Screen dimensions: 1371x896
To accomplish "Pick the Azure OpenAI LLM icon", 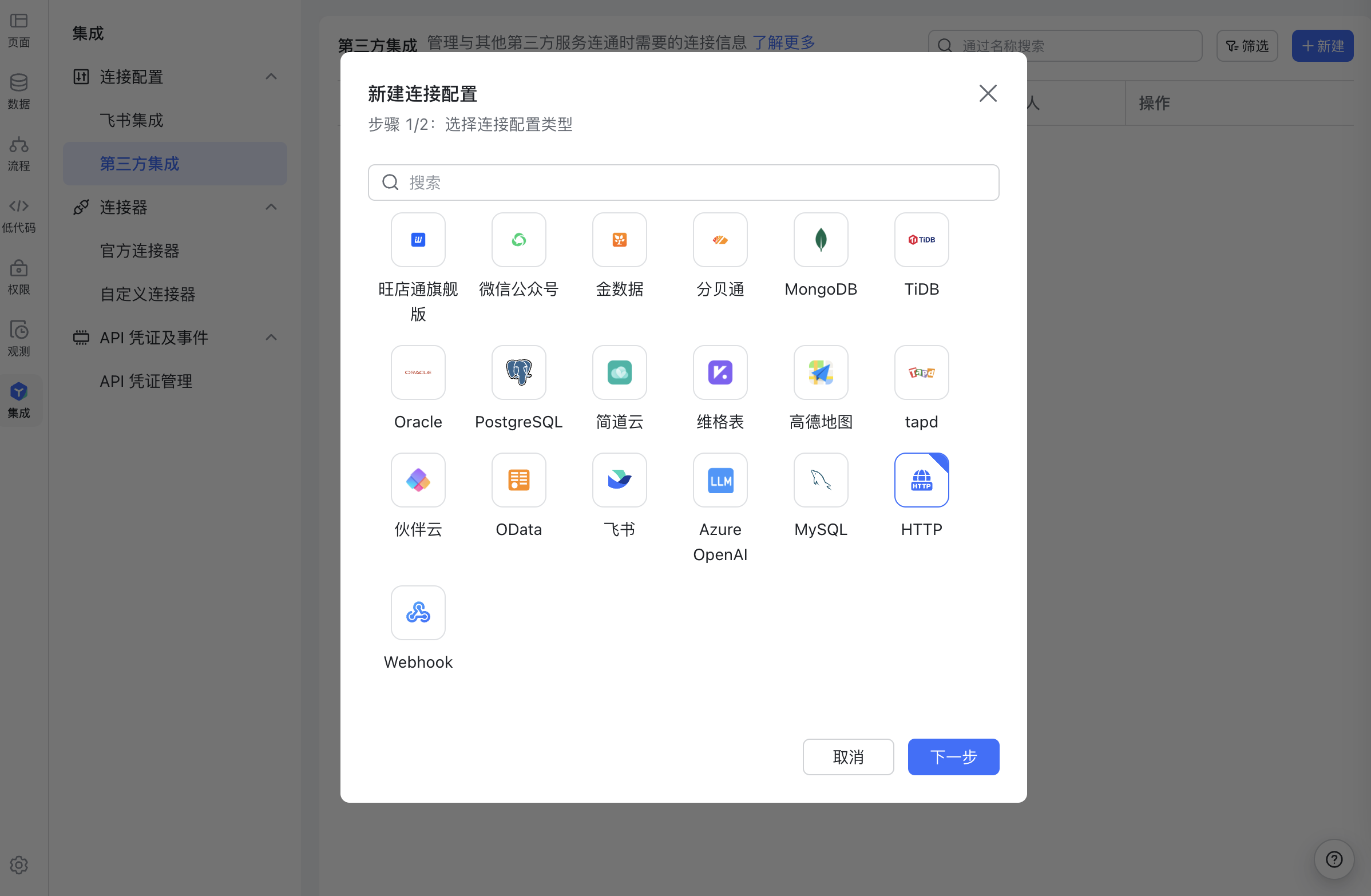I will pyautogui.click(x=720, y=480).
